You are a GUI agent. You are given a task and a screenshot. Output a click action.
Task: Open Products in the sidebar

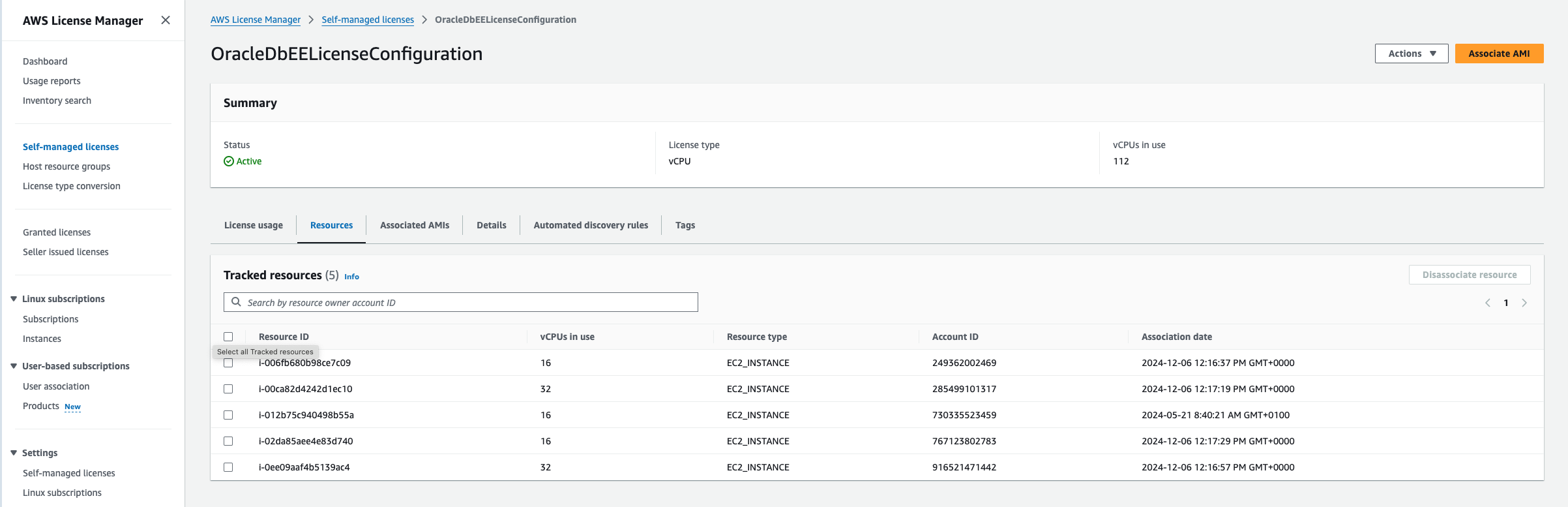coord(41,406)
